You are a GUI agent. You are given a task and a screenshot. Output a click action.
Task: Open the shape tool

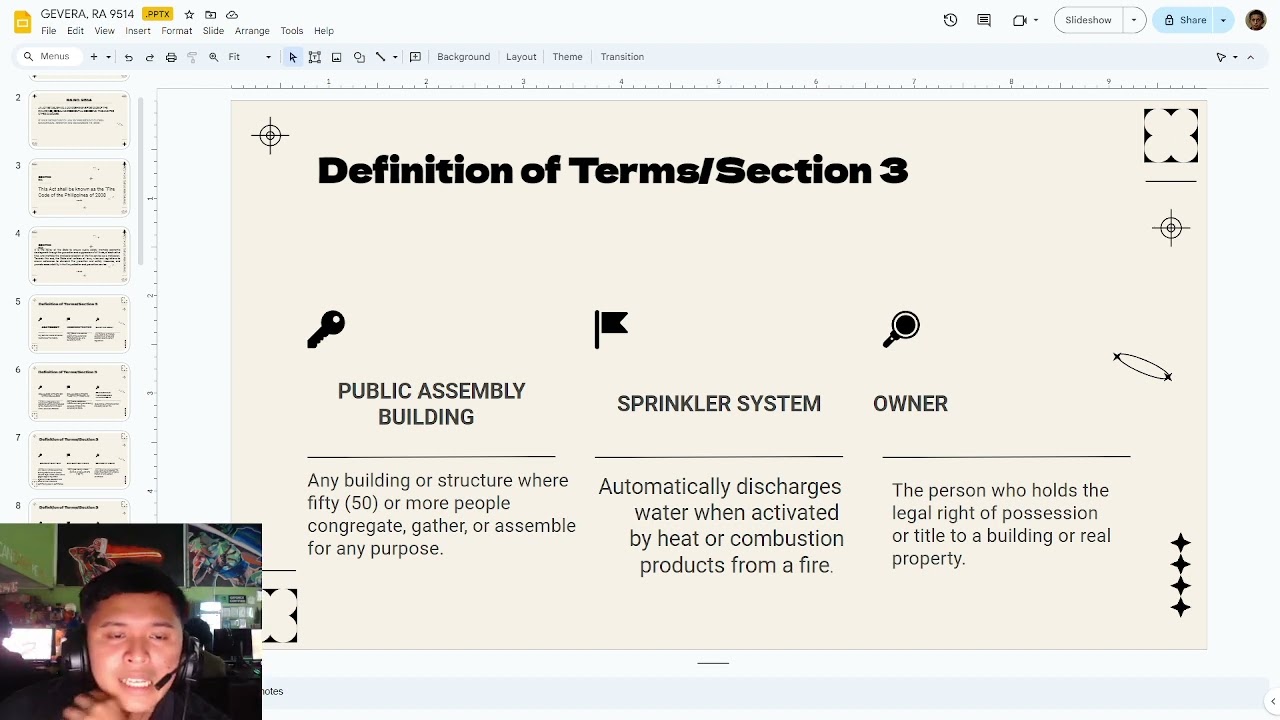359,57
